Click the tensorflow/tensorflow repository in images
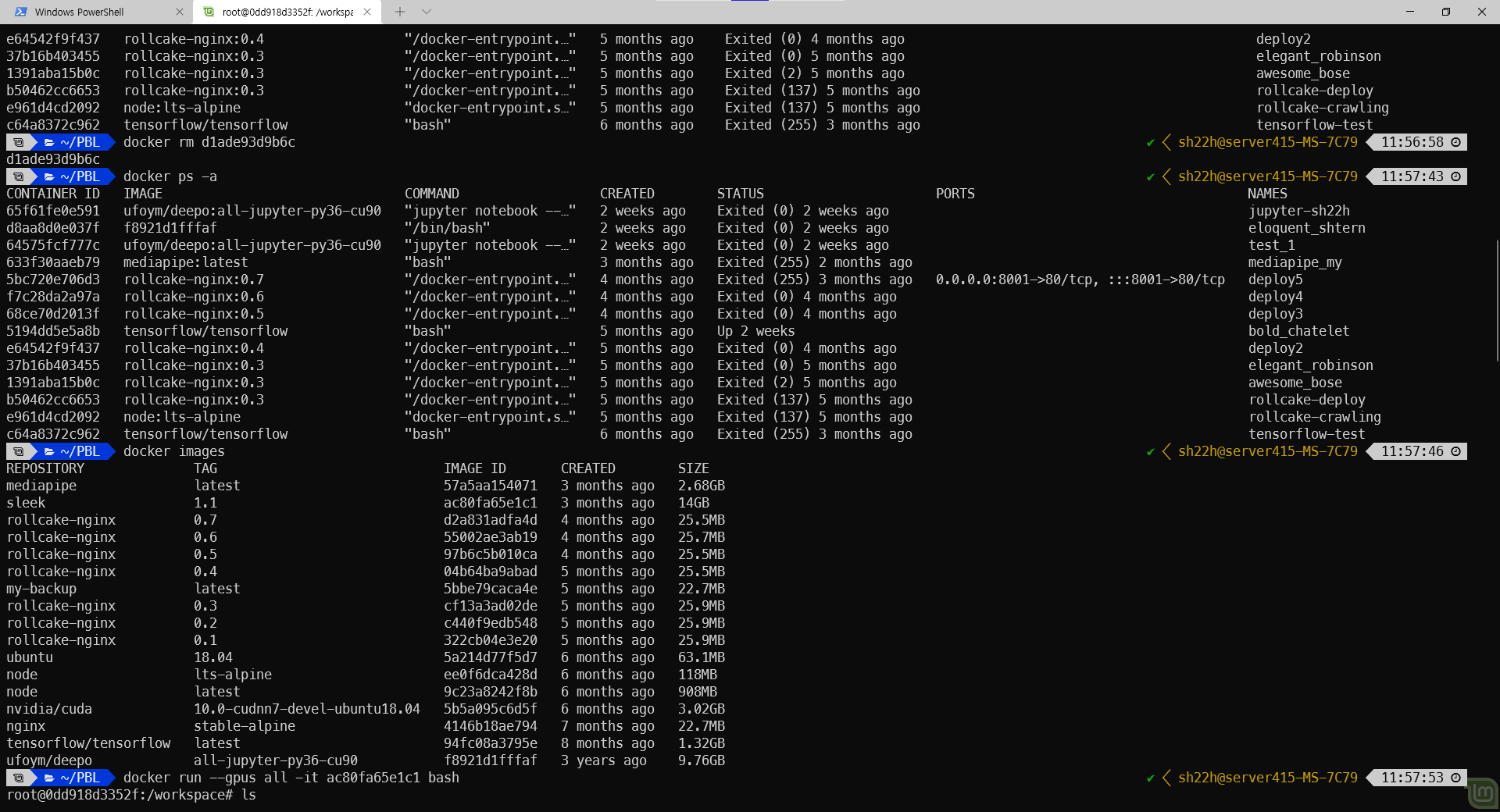1500x812 pixels. tap(88, 743)
